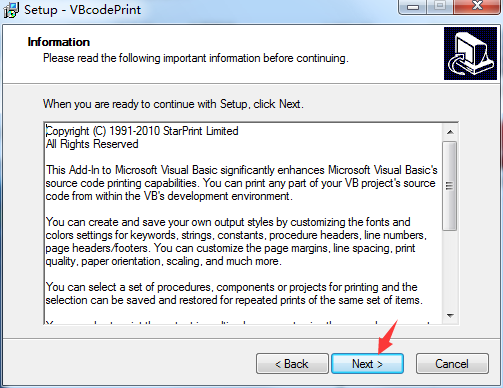Click the setup installer icon in title bar
Viewport: 503px width, 388px height.
(x=11, y=10)
